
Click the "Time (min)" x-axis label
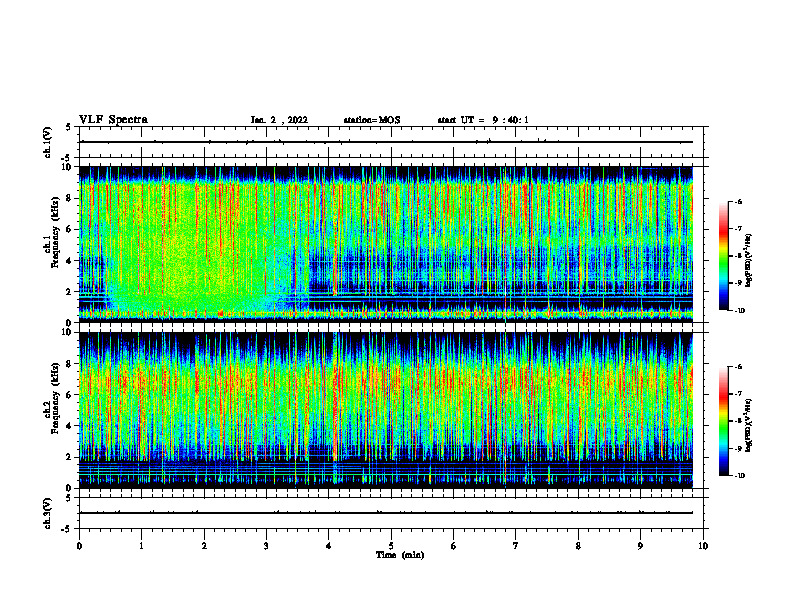point(400,555)
